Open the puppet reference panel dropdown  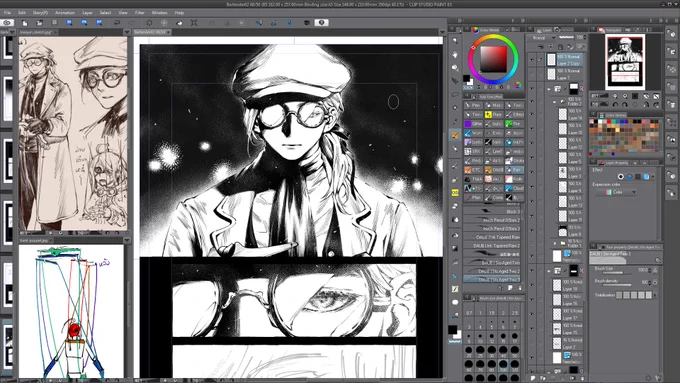point(127,240)
